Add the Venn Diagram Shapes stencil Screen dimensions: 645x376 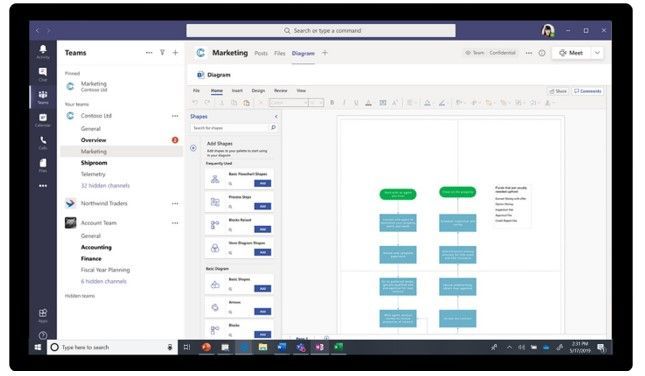(x=262, y=252)
